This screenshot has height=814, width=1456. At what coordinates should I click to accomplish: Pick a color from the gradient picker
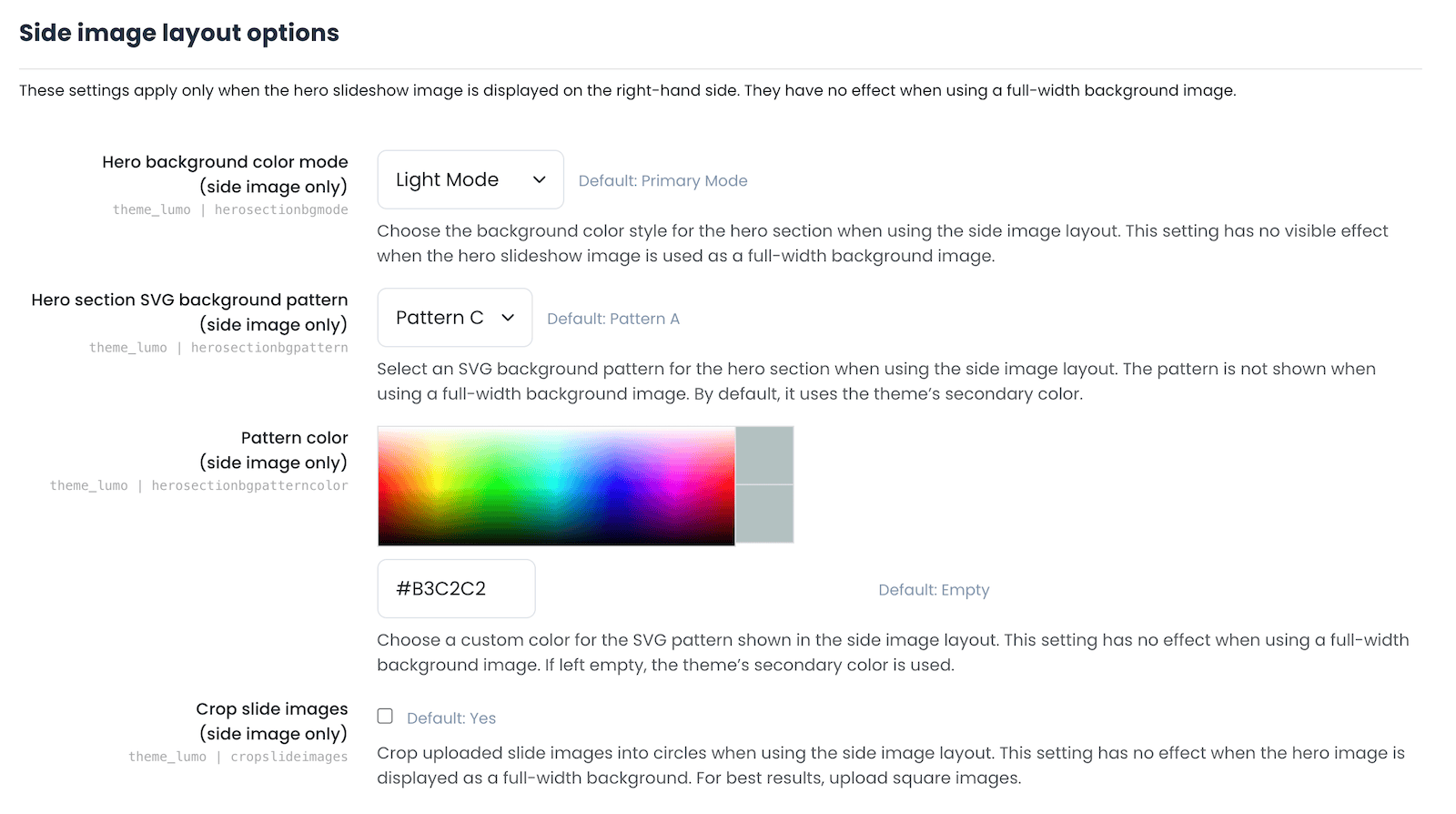pos(556,485)
